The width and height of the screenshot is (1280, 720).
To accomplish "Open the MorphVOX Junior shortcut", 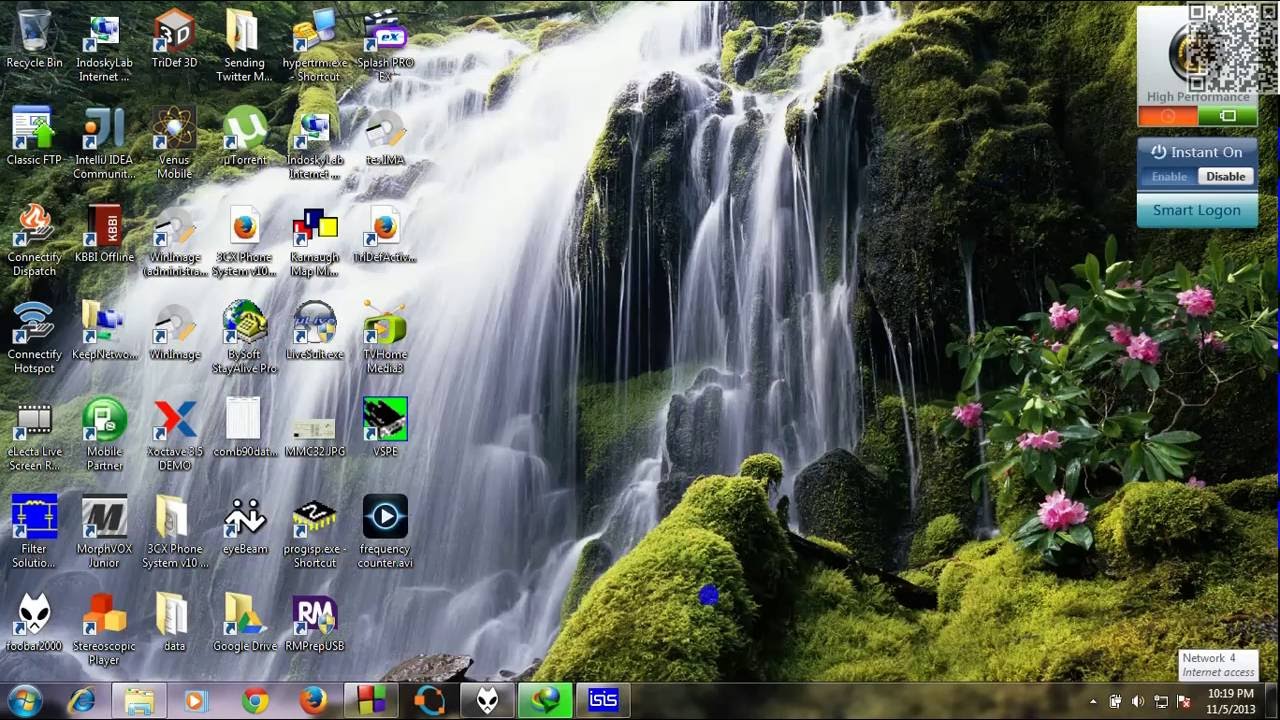I will coord(104,532).
